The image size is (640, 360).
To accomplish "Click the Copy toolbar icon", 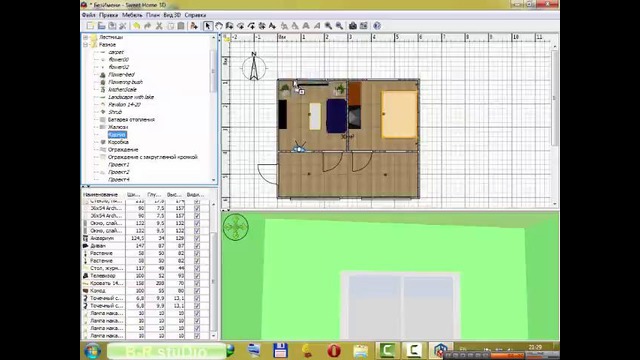I will pyautogui.click(x=170, y=26).
